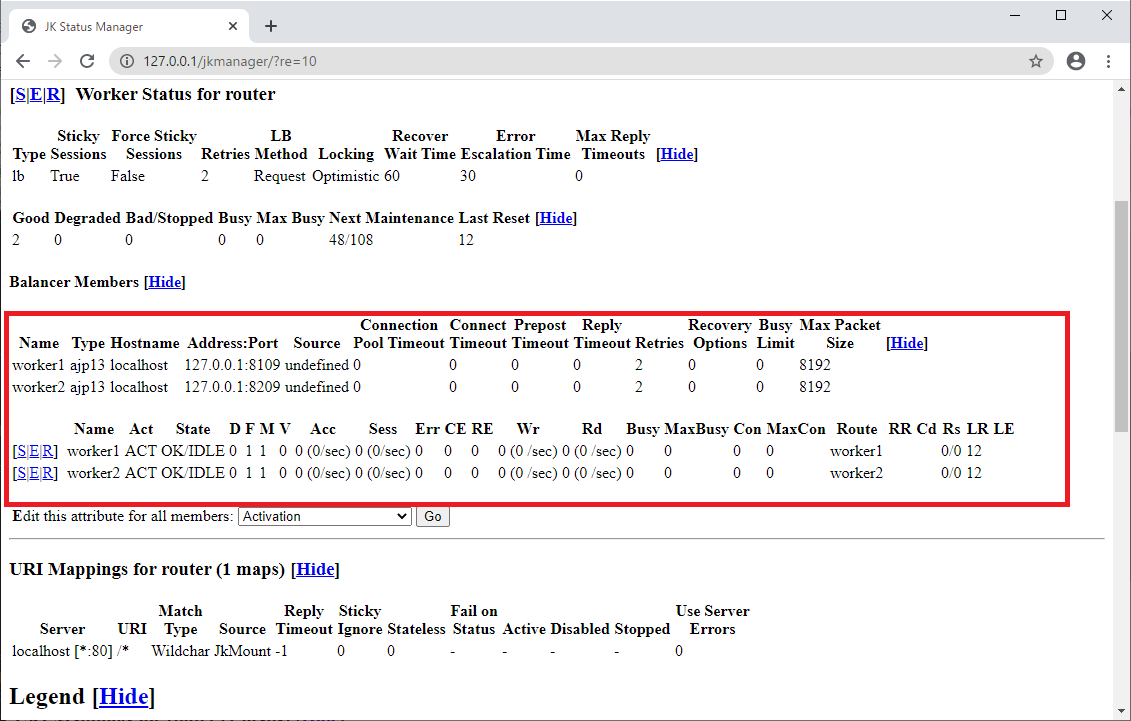Open the Chrome three-dot menu

[1108, 61]
